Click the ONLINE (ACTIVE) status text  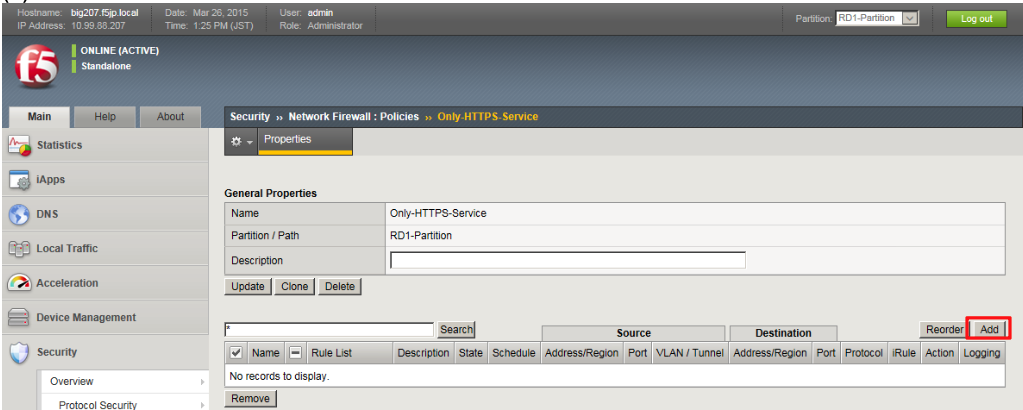point(119,50)
